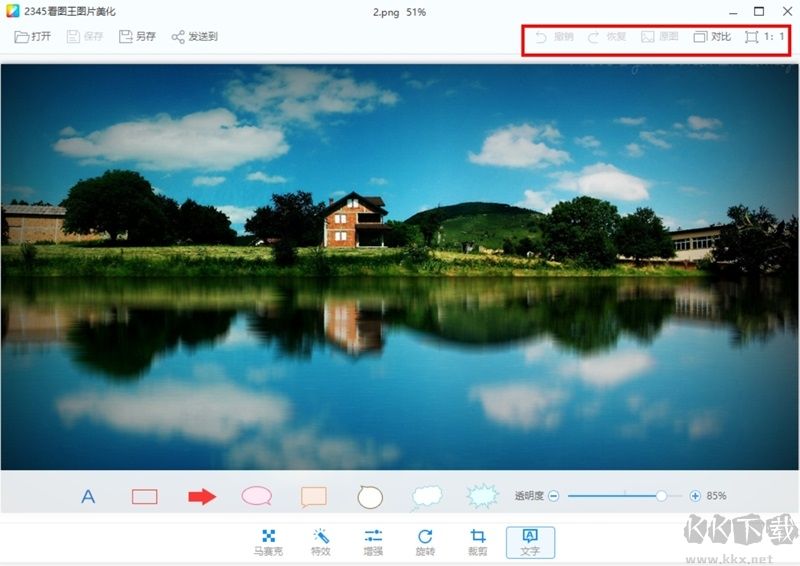Image resolution: width=800 pixels, height=566 pixels.
Task: Choose the red rectangle shape
Action: coord(145,496)
